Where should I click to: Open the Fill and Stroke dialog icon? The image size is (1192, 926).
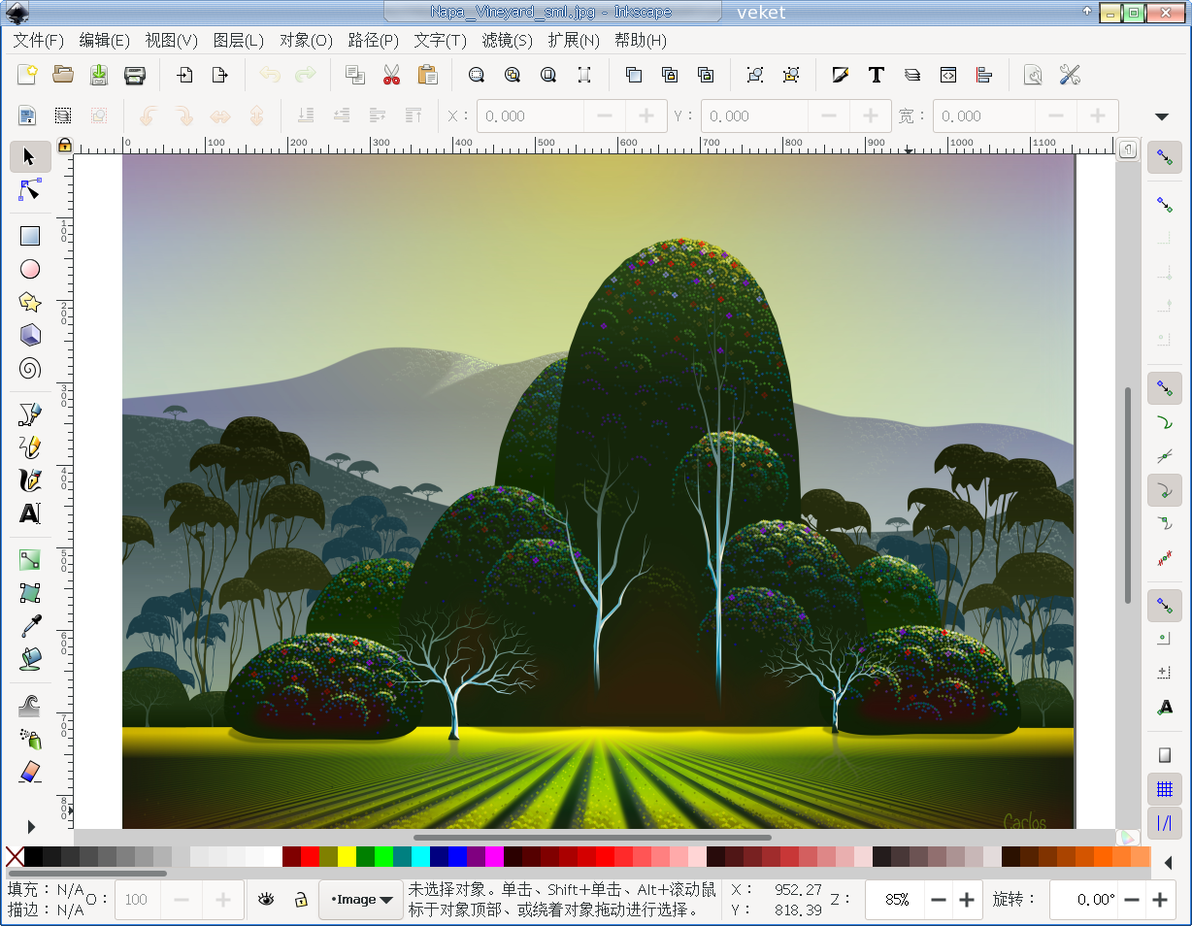840,75
